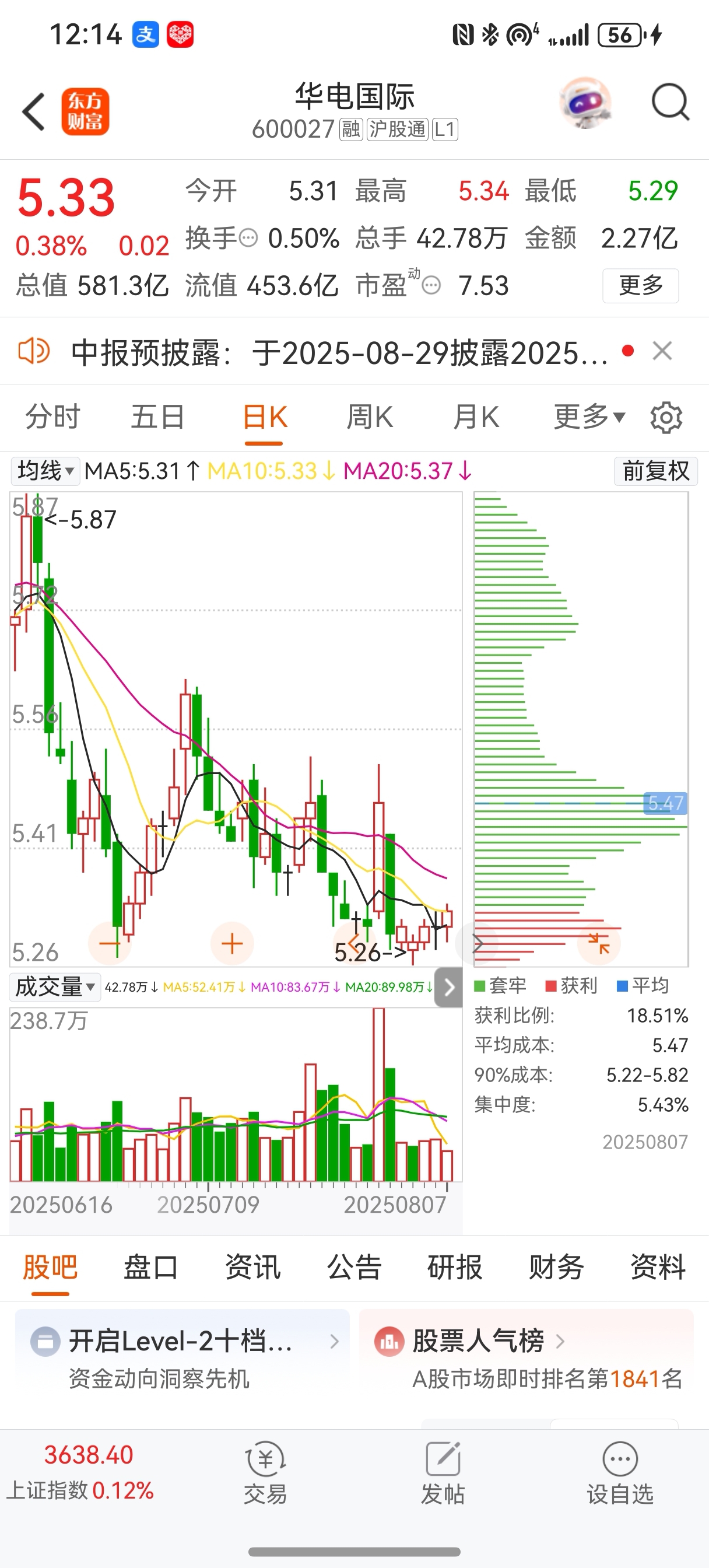The height and width of the screenshot is (1568, 709).
Task: Open the 东方财富 logo icon
Action: 85,111
